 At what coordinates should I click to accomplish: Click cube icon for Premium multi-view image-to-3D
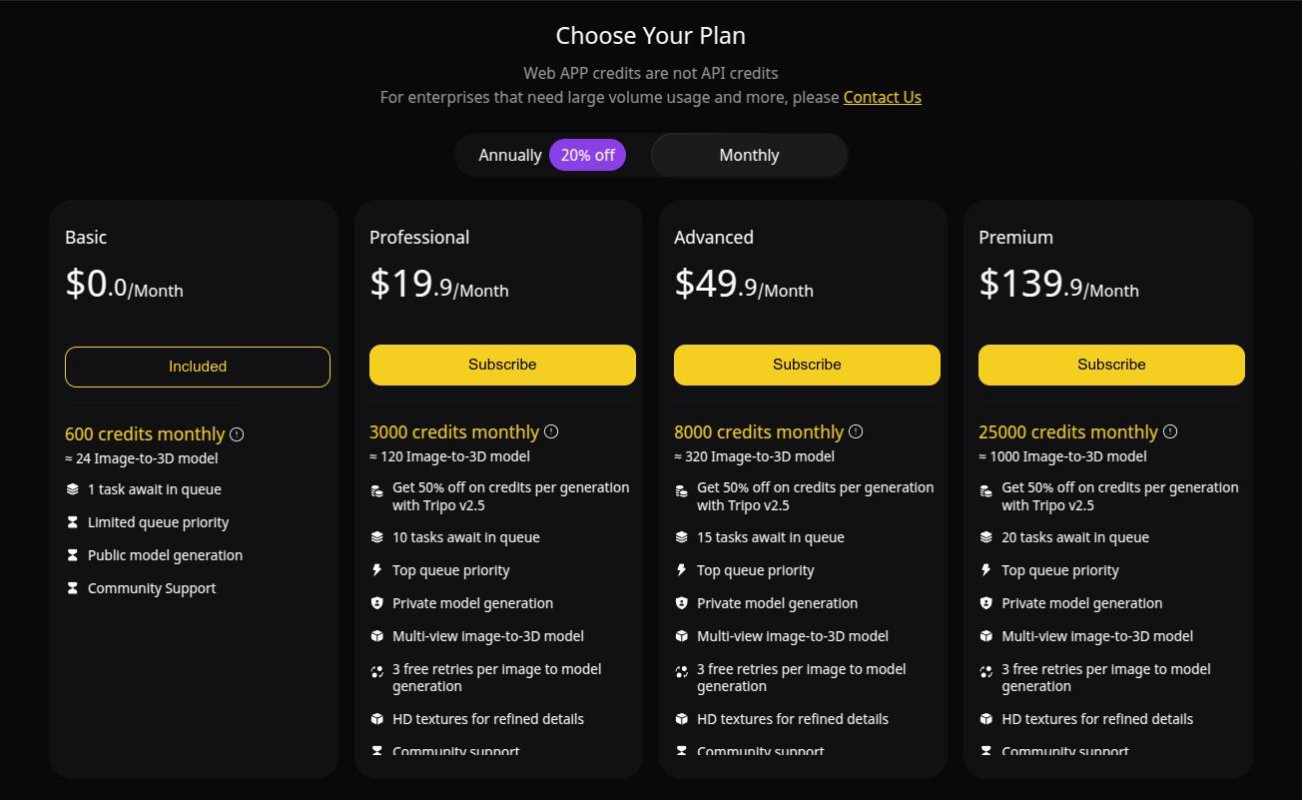click(986, 636)
